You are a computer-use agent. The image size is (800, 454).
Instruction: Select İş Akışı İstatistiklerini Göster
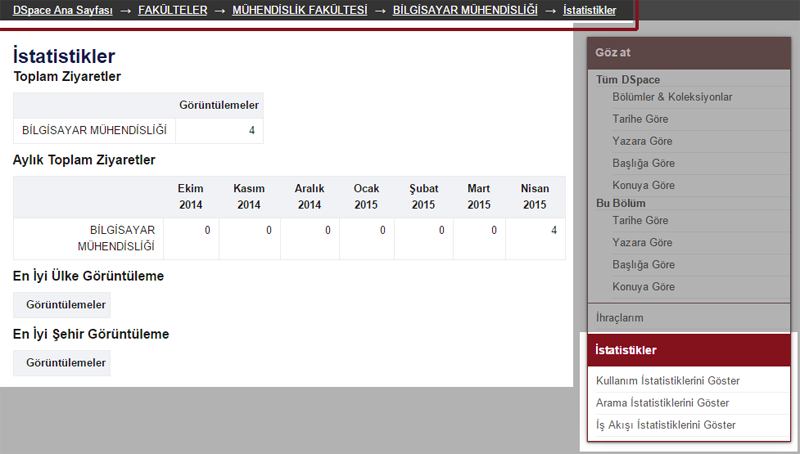(x=665, y=425)
